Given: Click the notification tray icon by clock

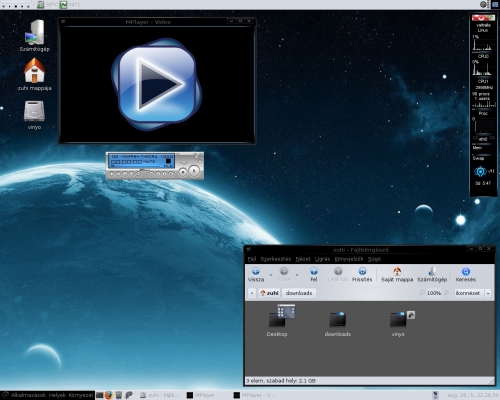Looking at the screenshot, I should (435, 395).
